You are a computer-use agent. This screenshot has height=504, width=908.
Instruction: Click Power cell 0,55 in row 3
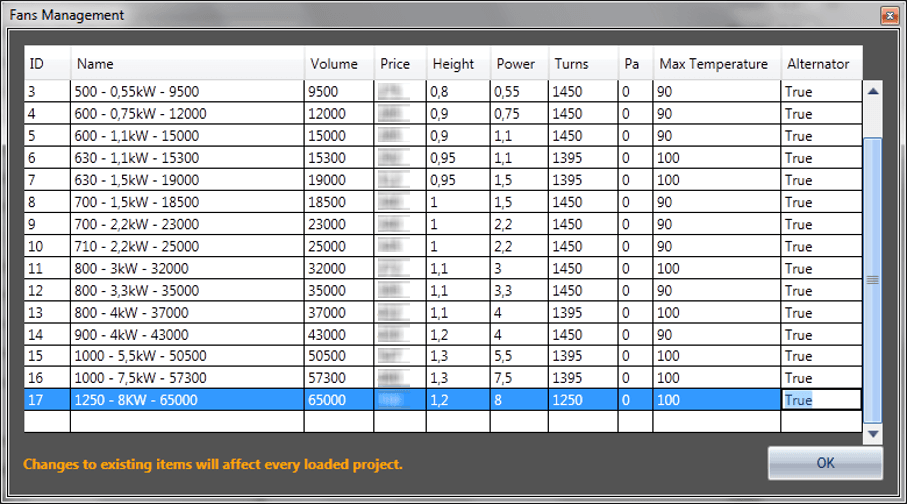pos(519,92)
